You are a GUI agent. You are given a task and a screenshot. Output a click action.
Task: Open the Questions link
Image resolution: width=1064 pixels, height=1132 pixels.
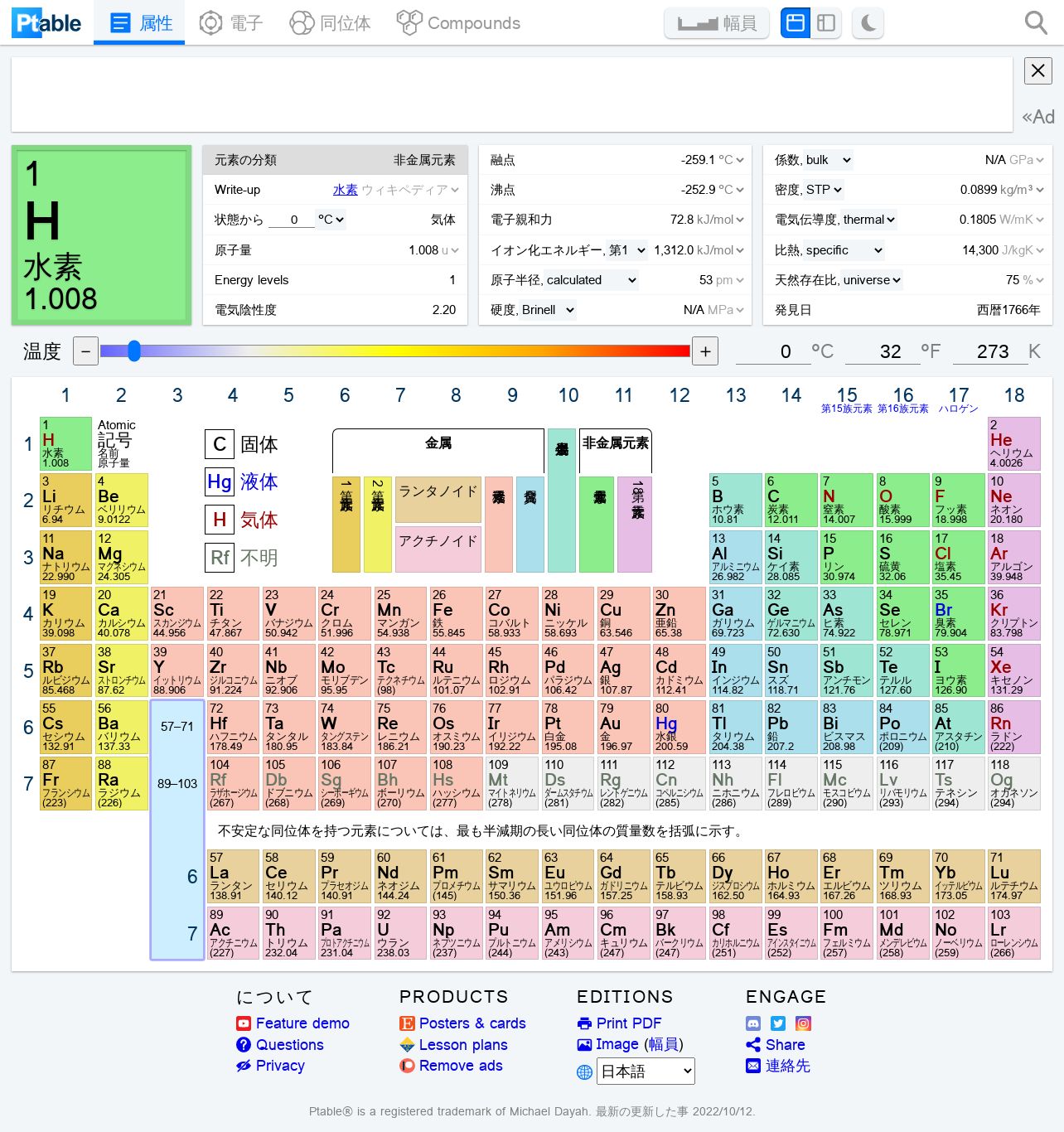click(x=280, y=1045)
